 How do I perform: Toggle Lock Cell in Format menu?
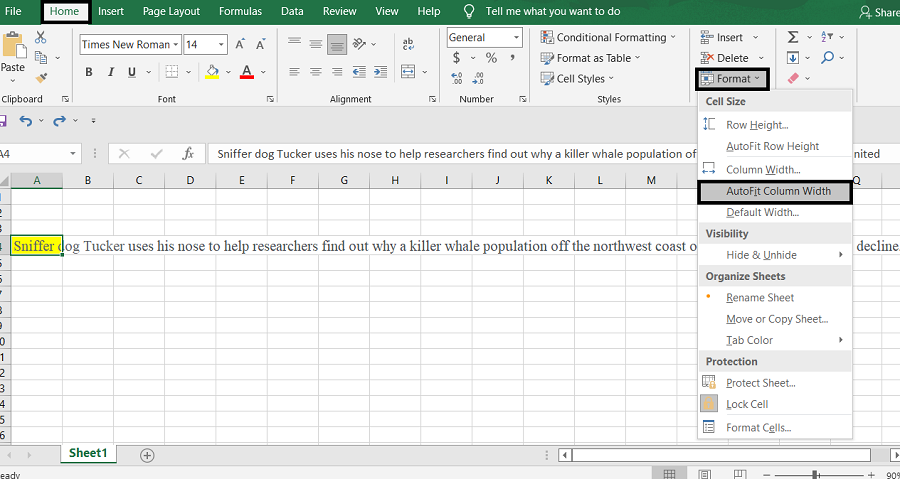point(746,404)
